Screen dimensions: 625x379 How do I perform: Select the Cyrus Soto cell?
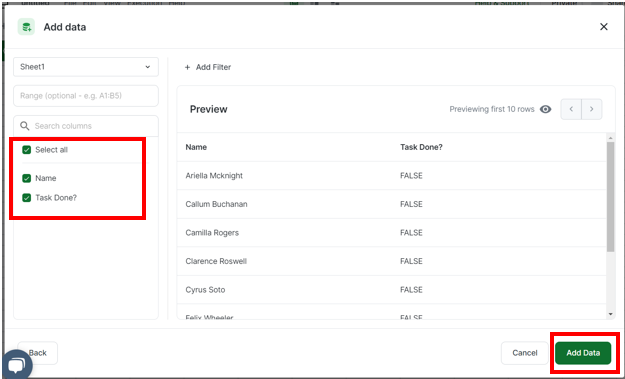[x=205, y=290]
